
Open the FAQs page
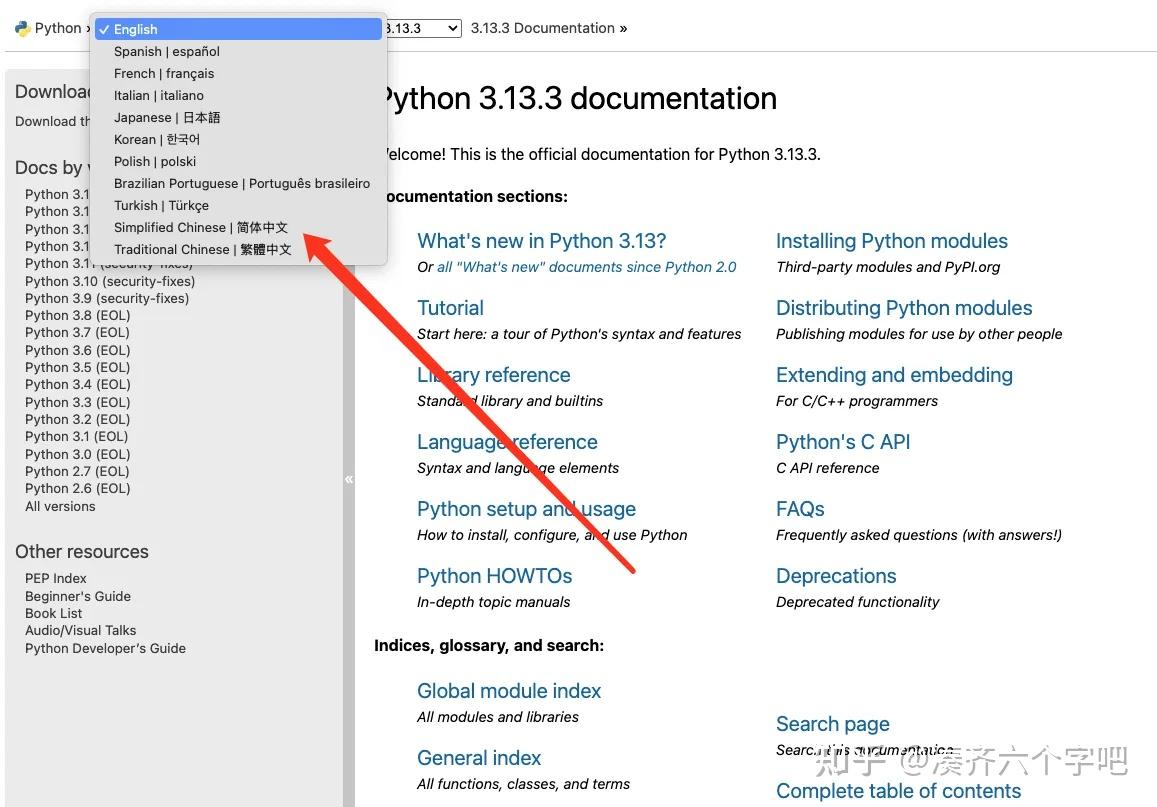pyautogui.click(x=799, y=508)
